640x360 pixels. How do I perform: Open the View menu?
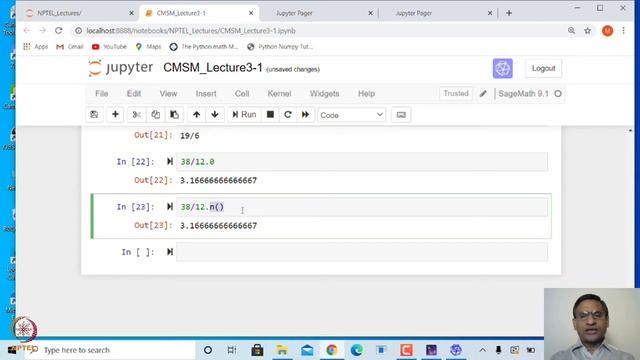point(168,93)
